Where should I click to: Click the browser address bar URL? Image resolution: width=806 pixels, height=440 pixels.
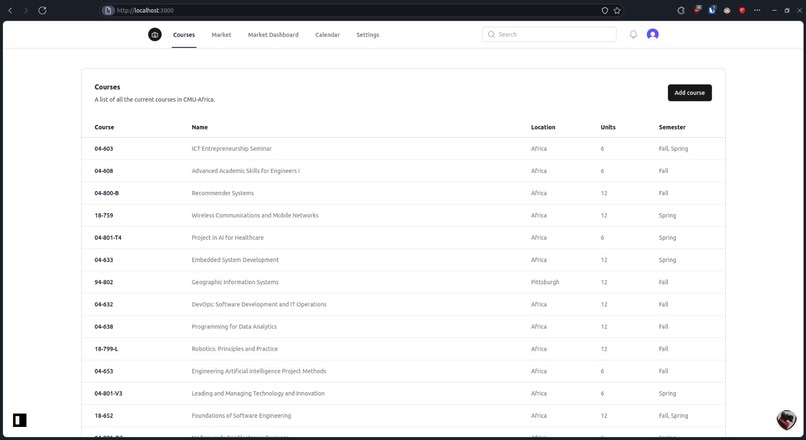145,10
